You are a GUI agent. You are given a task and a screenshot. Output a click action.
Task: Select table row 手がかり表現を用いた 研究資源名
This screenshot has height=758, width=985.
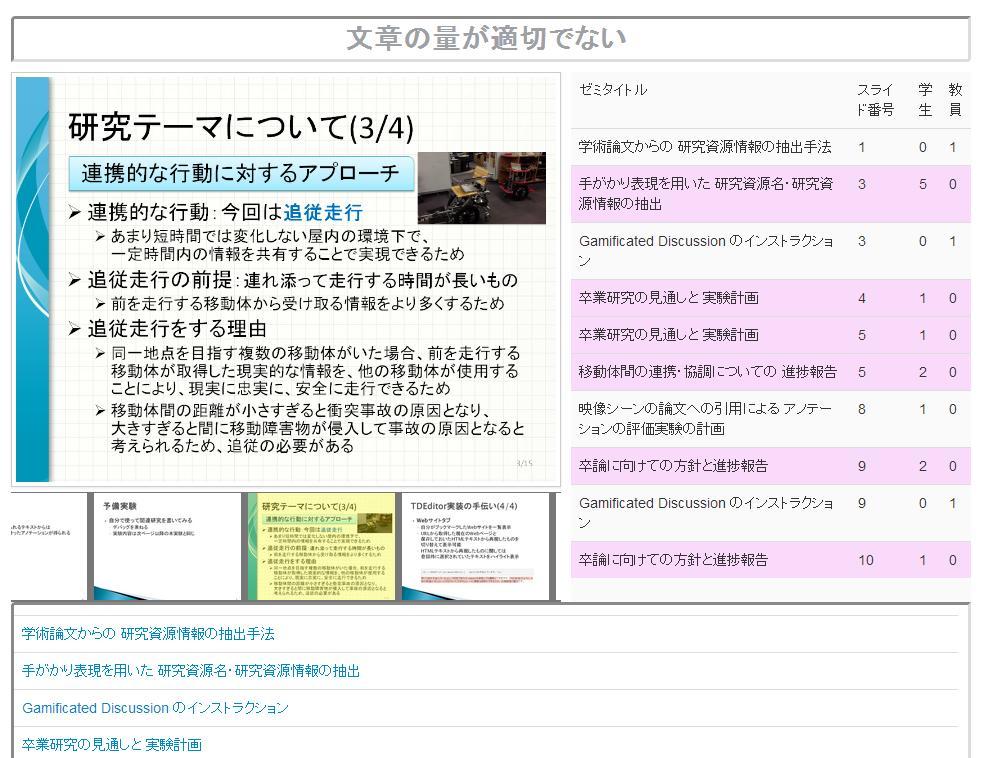coord(771,194)
